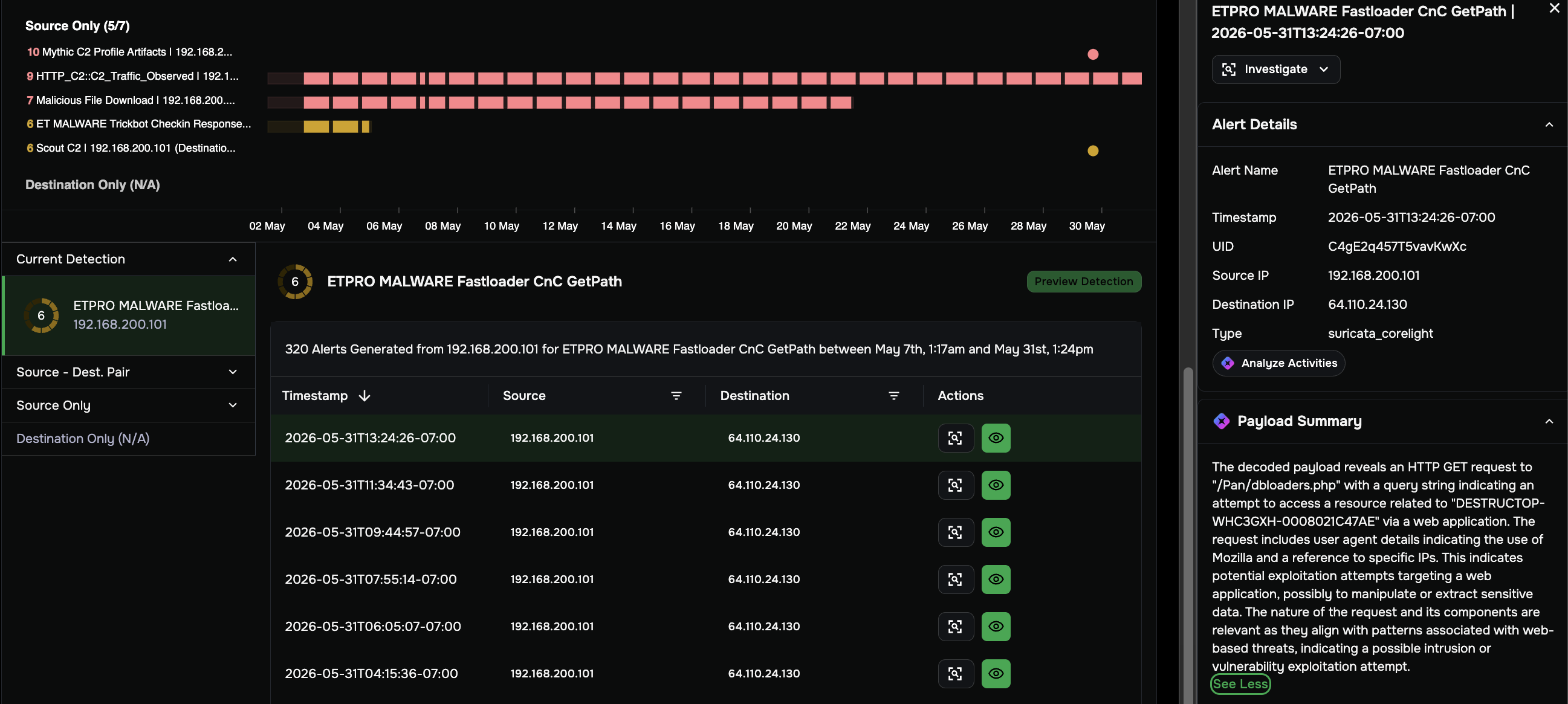Click Analyze Activities button

1278,363
